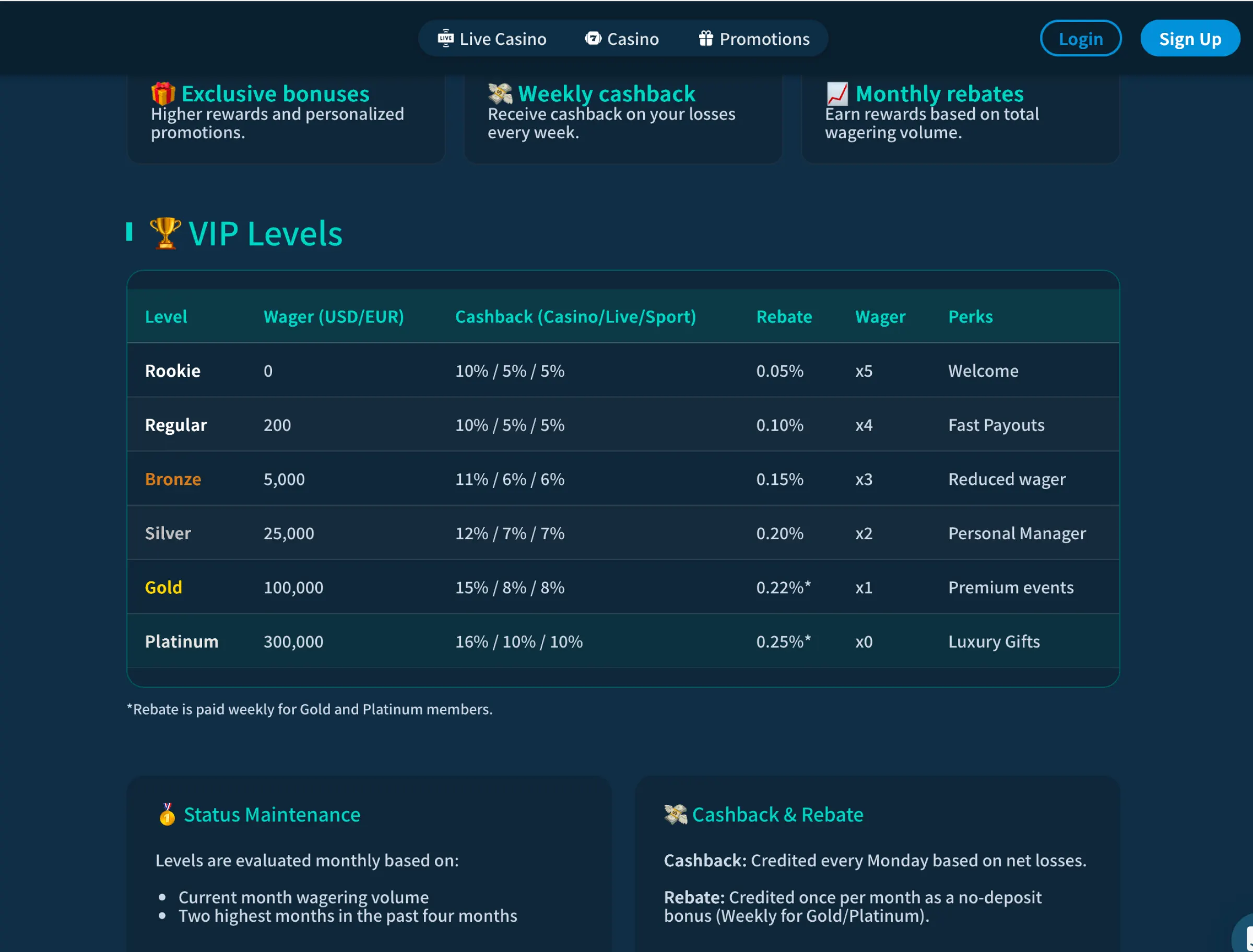Open the Promotions menu item

click(754, 39)
